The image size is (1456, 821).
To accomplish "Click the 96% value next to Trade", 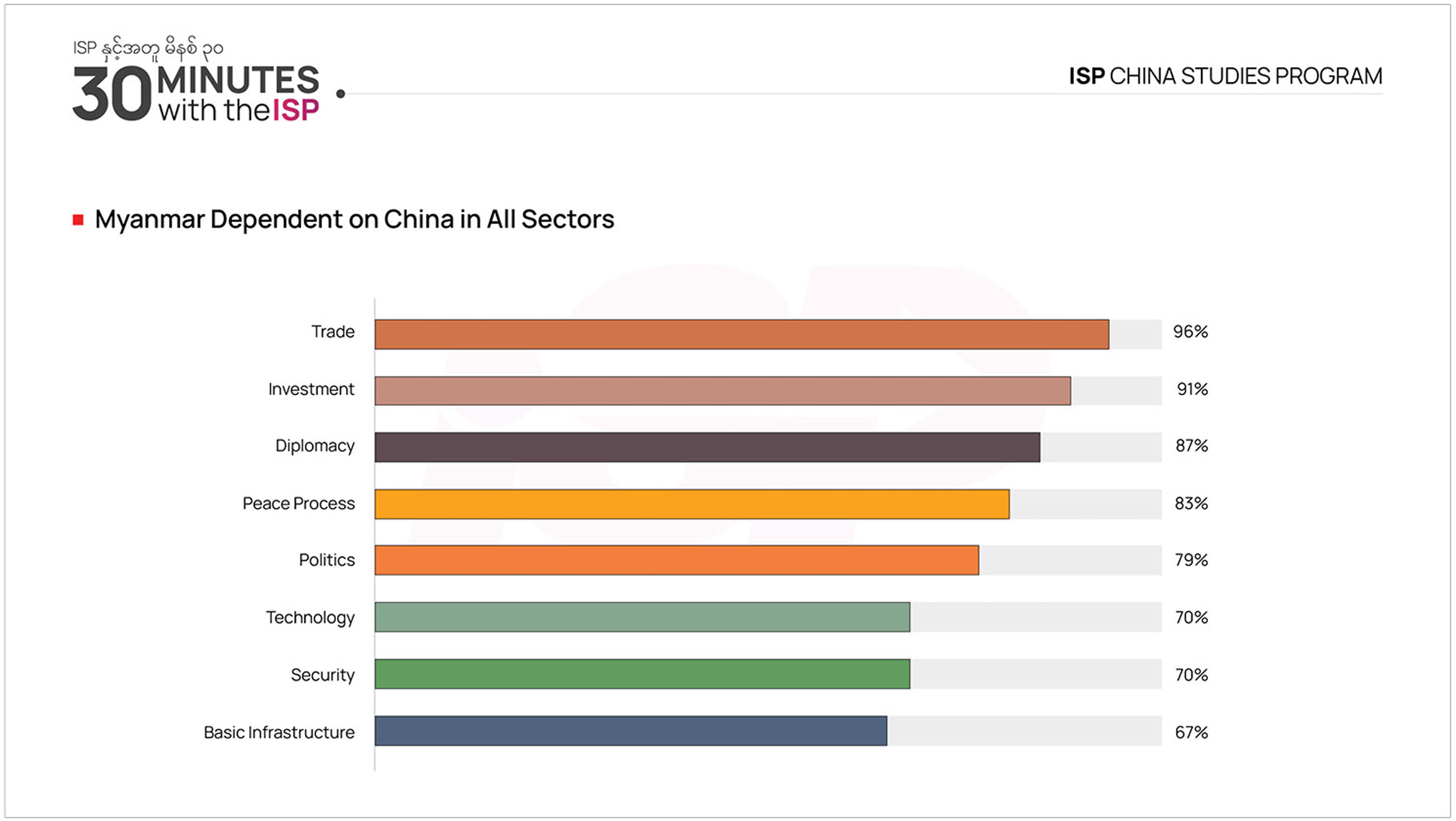I will coord(1190,331).
